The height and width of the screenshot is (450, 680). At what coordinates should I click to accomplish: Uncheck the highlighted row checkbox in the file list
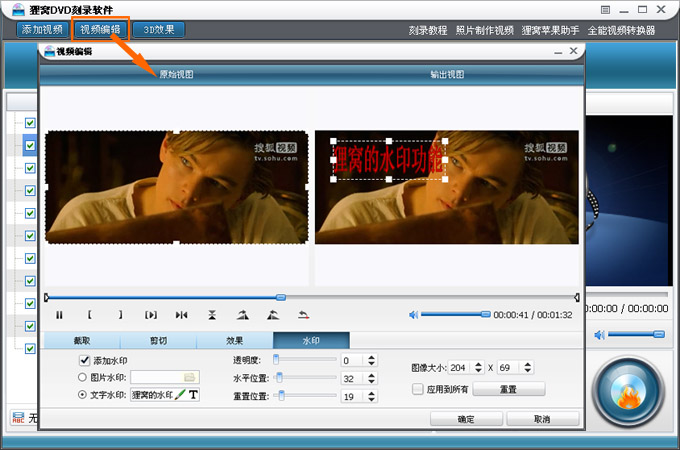(x=30, y=145)
